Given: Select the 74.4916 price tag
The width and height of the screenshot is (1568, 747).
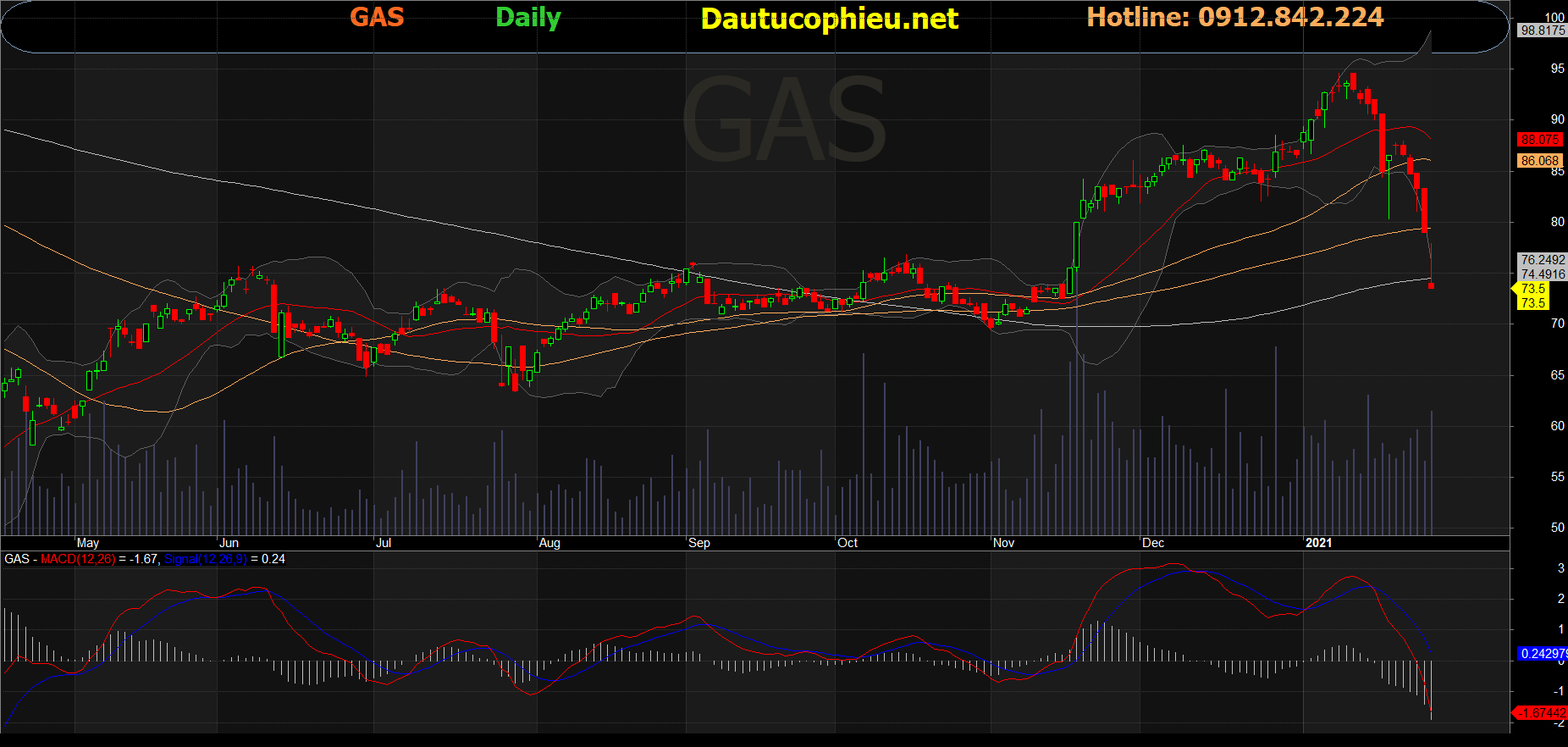Looking at the screenshot, I should click(1543, 274).
